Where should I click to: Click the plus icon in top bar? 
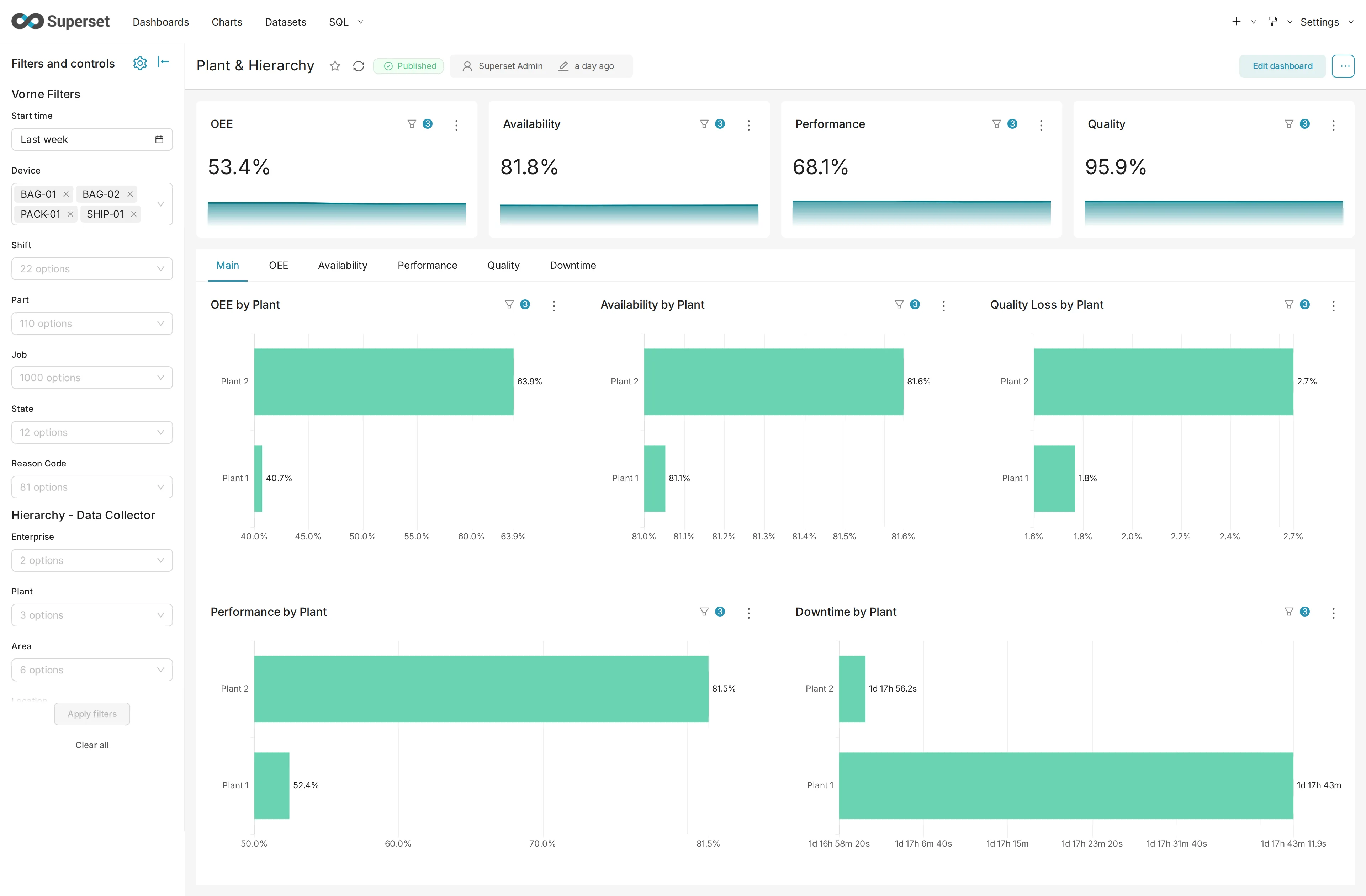1236,22
